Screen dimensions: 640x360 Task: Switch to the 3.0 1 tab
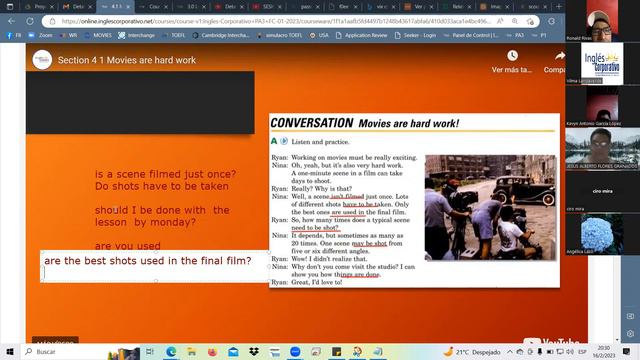[191, 7]
